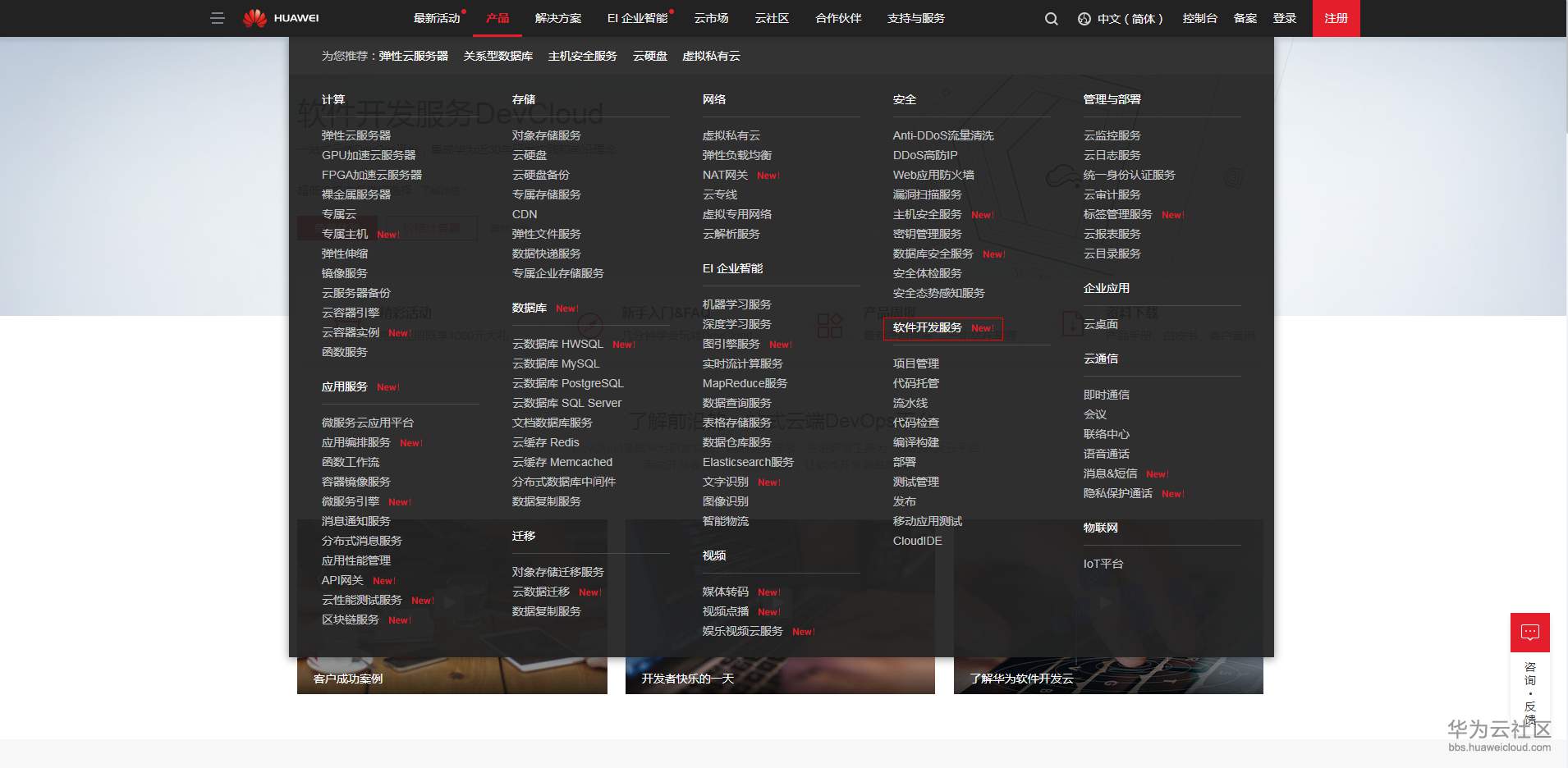Open the IoT平台 link
Viewport: 1568px width, 768px height.
point(1105,563)
